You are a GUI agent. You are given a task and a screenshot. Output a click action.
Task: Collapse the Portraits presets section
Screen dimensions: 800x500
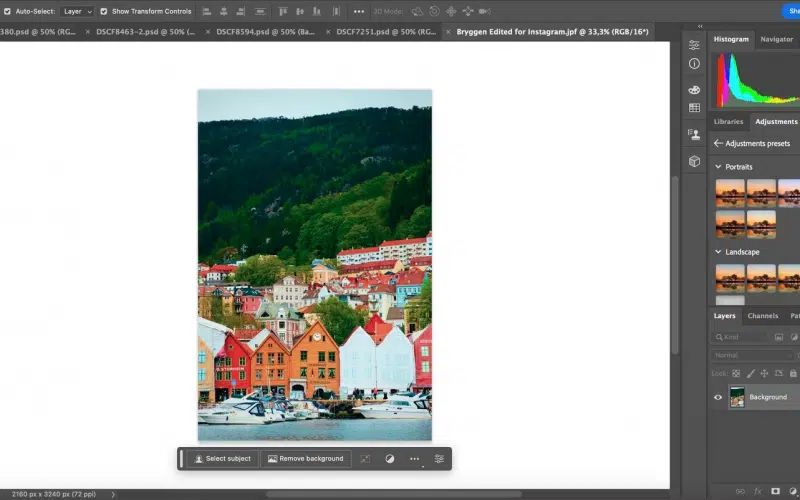pyautogui.click(x=718, y=167)
